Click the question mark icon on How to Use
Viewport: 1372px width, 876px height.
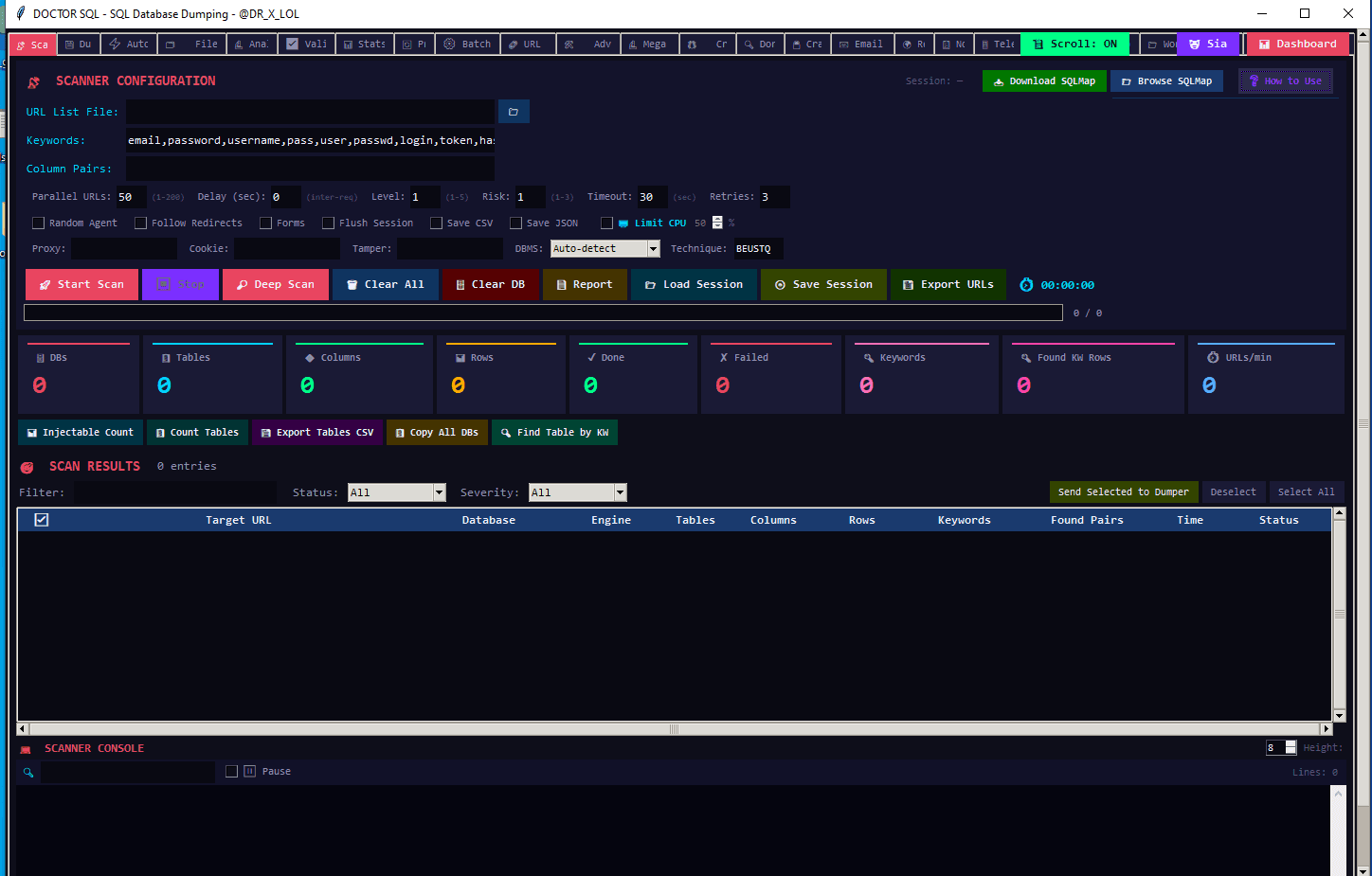coord(1254,81)
